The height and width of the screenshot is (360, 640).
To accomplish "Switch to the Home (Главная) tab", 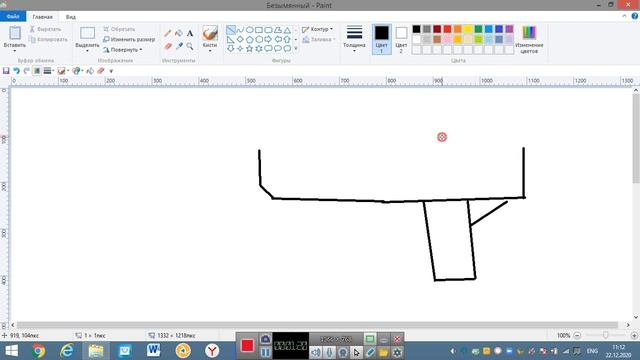I will click(x=42, y=17).
